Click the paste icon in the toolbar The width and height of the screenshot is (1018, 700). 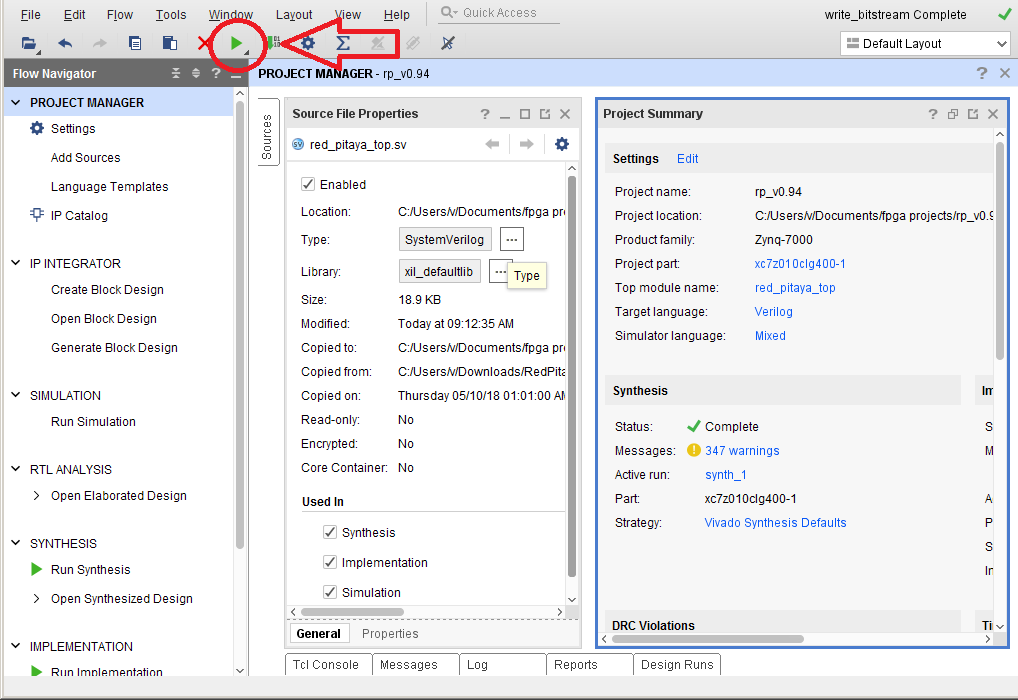coord(170,44)
